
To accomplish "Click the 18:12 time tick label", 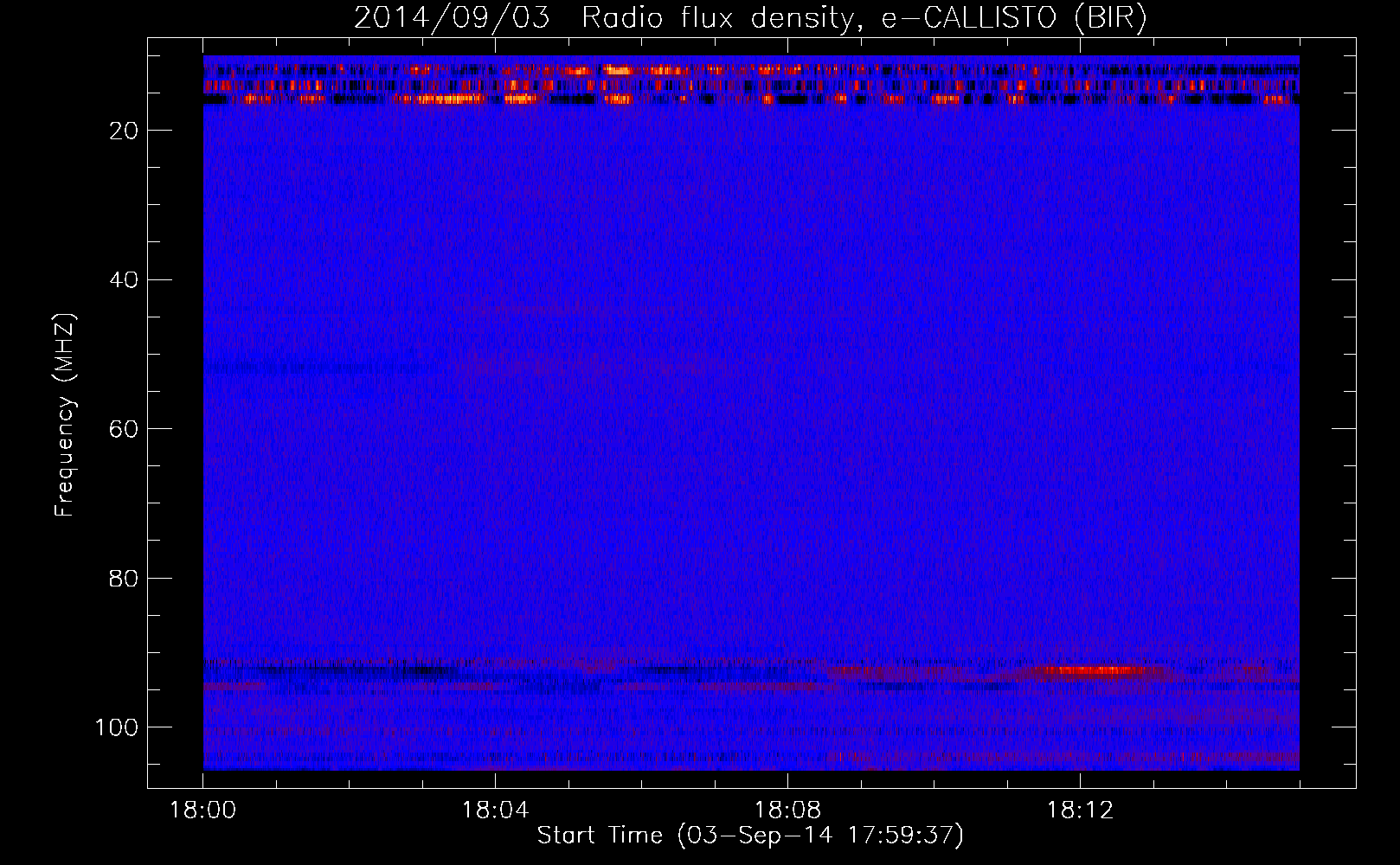I will pos(1080,811).
